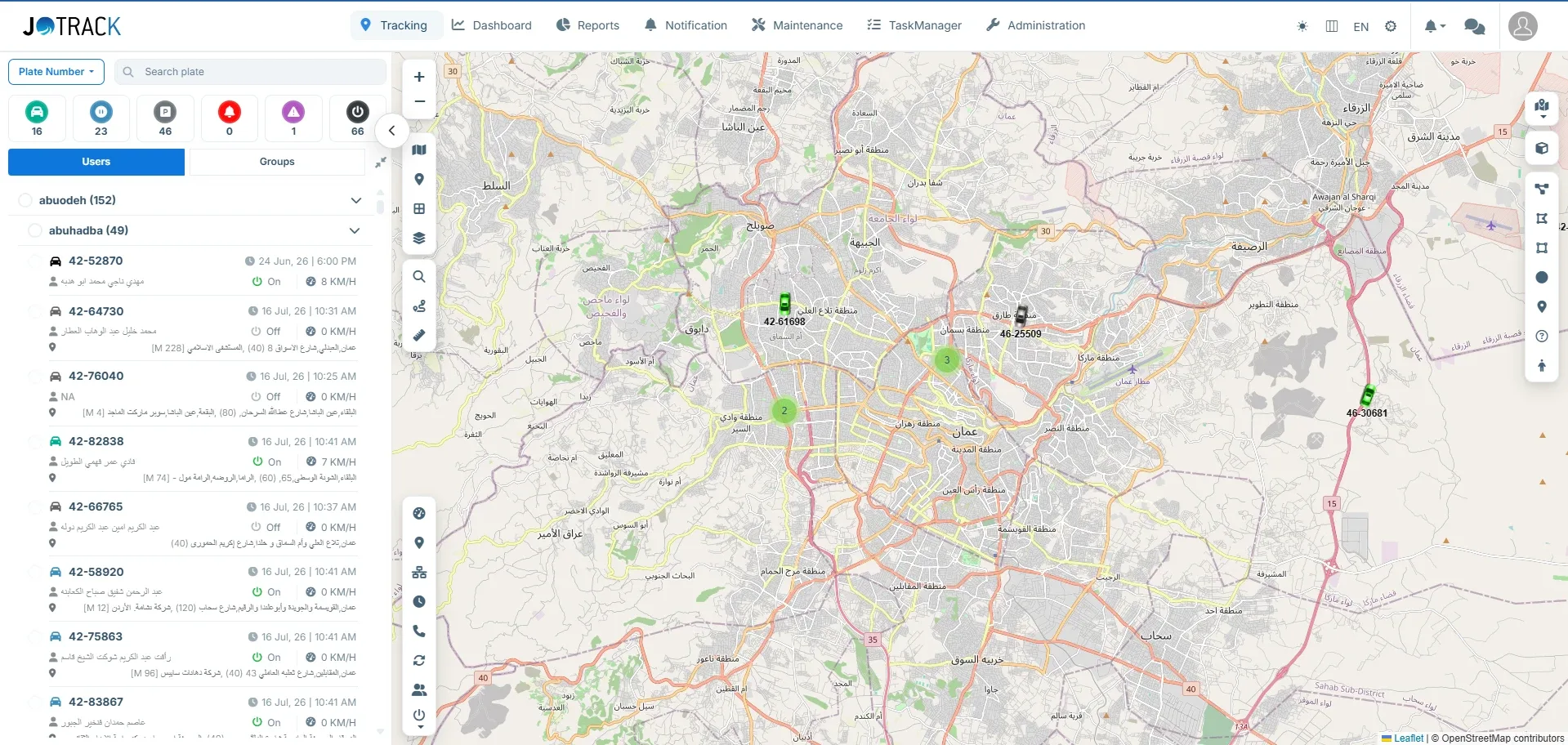The height and width of the screenshot is (745, 1568).
Task: Open the clock history tool
Action: pyautogui.click(x=419, y=602)
